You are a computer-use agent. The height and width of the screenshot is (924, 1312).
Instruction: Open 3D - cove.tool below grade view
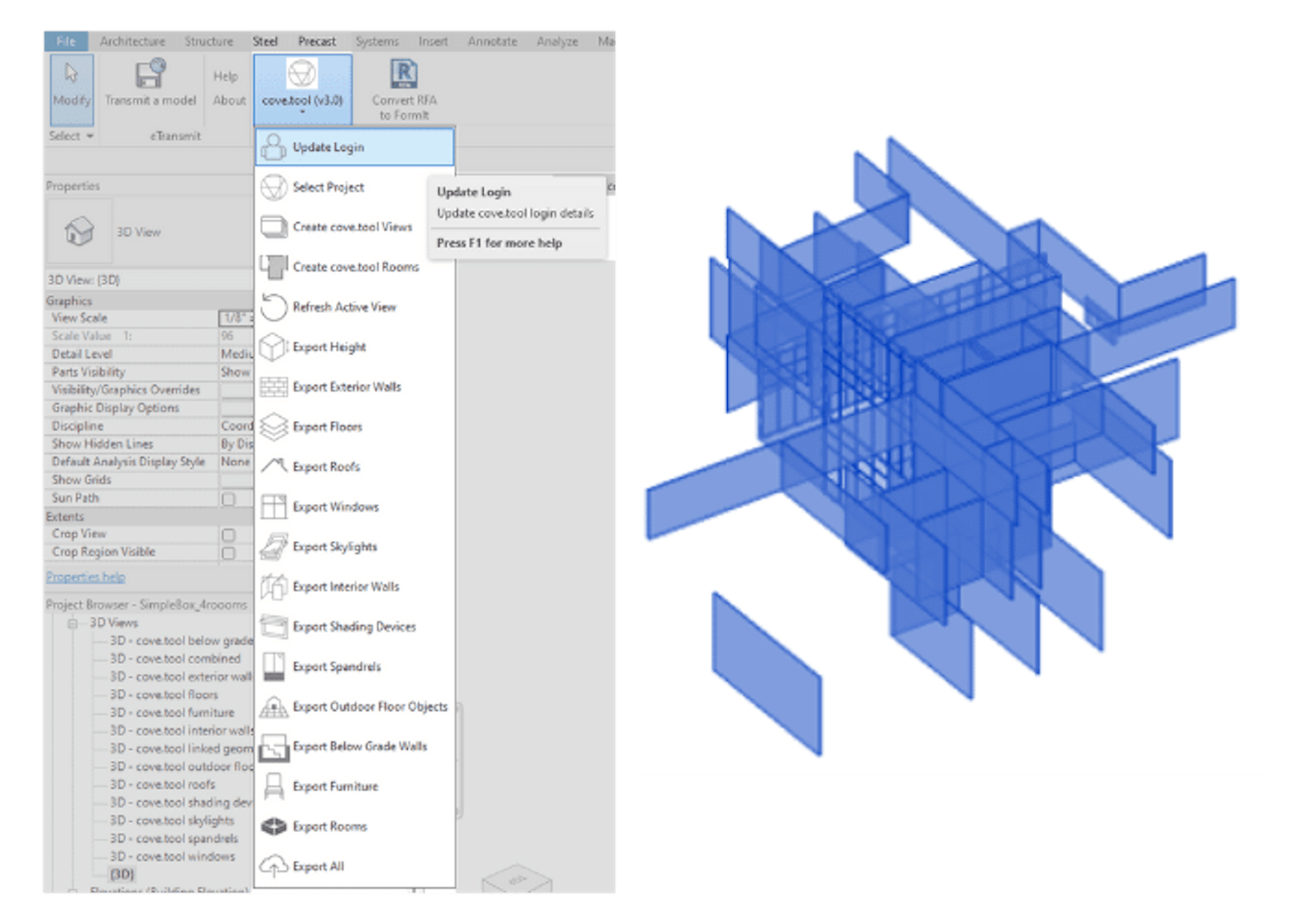181,641
